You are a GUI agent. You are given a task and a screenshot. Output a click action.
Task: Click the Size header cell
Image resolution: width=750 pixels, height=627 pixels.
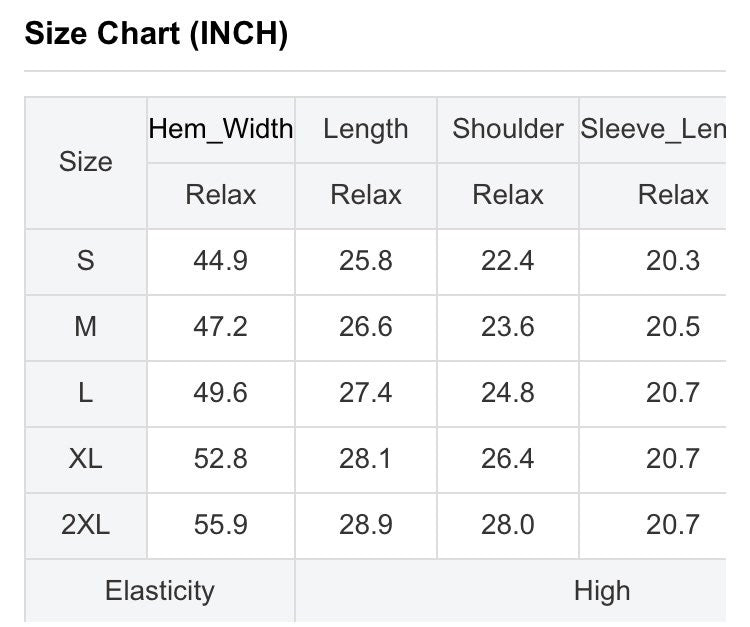[x=86, y=162]
